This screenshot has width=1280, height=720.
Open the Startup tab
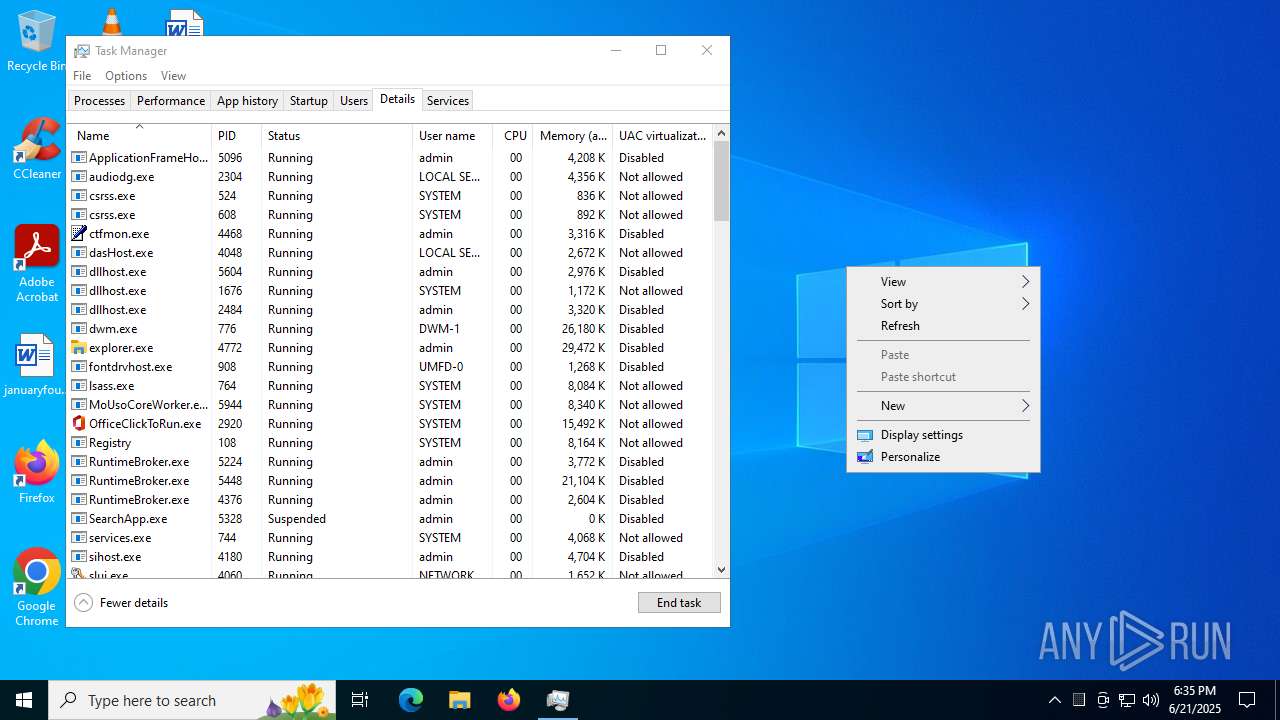(x=309, y=101)
